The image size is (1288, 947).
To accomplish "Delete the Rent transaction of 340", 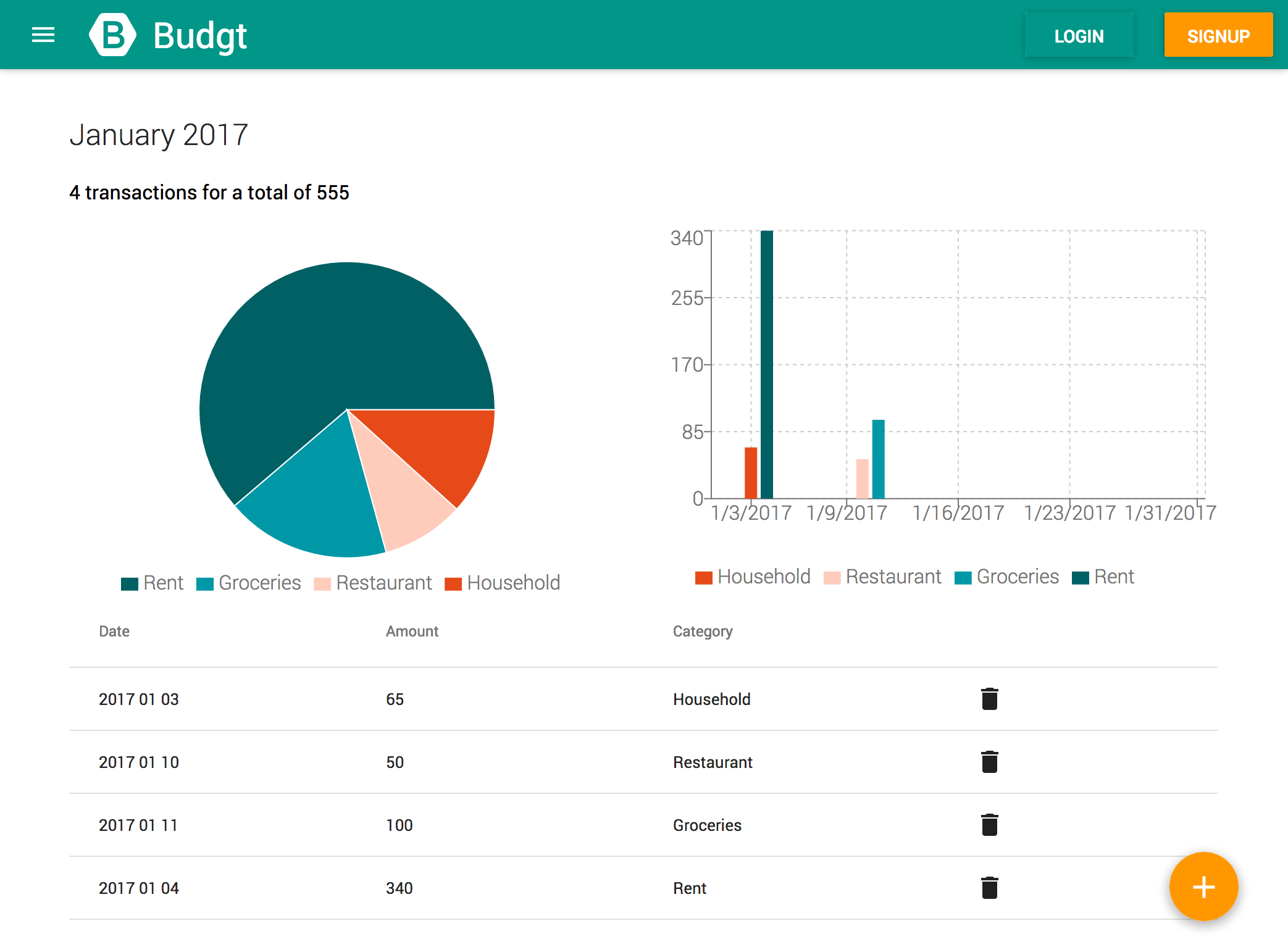I will tap(989, 888).
